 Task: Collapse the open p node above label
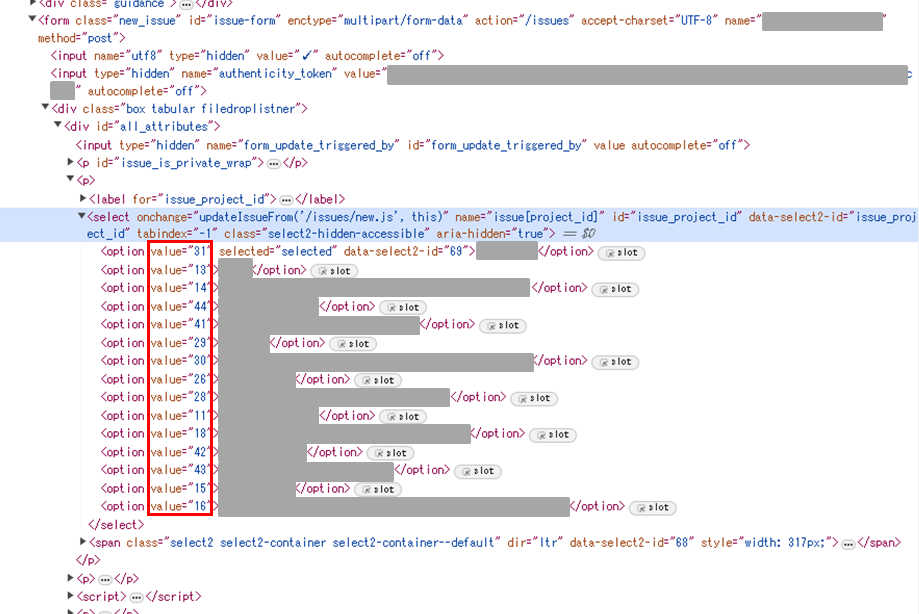point(70,179)
